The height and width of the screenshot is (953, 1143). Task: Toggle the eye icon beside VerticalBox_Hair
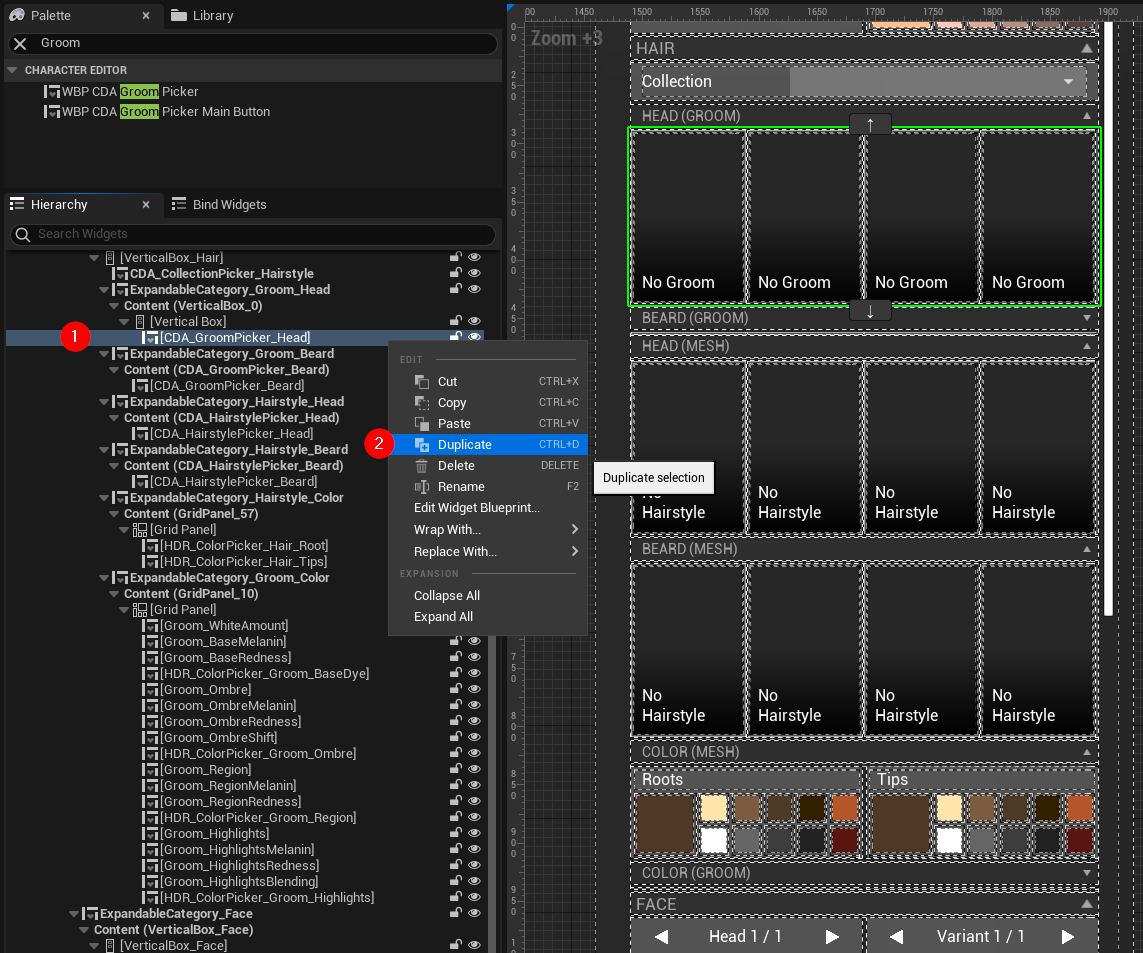click(474, 257)
